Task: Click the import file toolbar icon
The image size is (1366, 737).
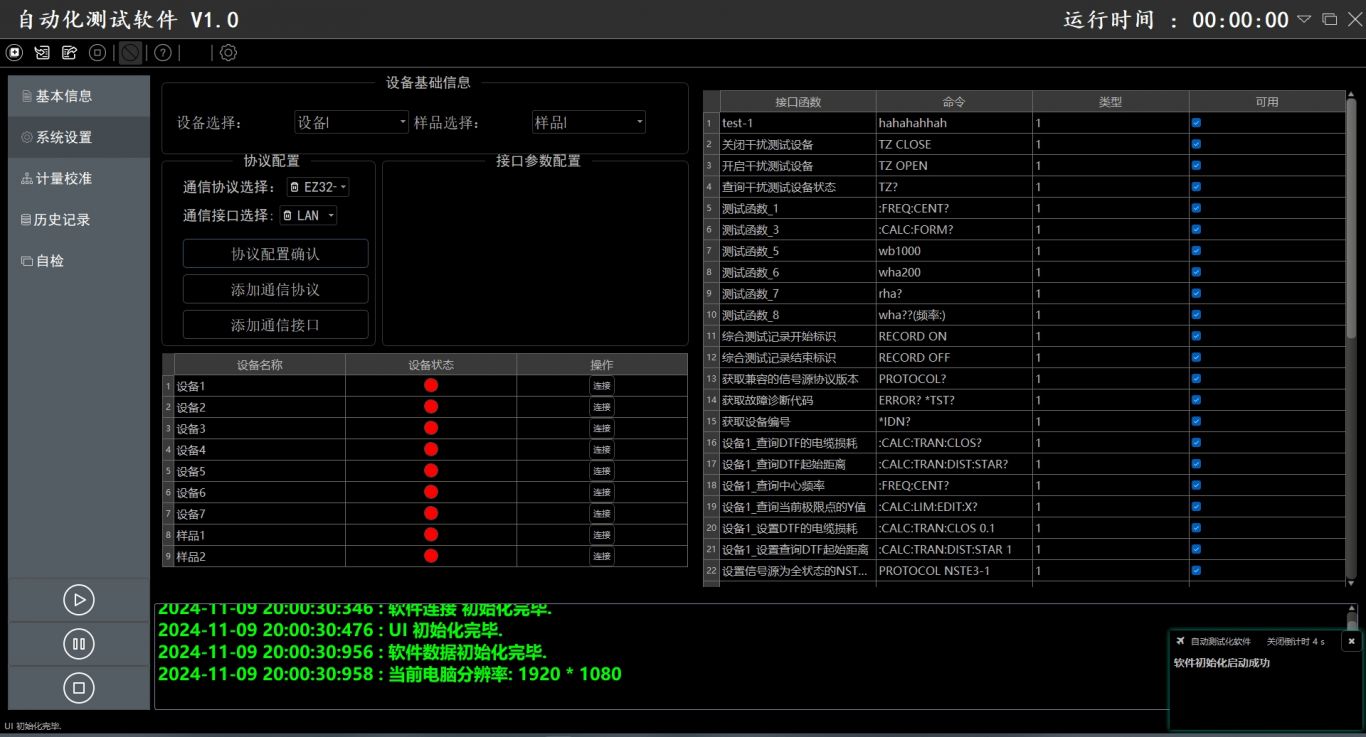Action: 42,53
